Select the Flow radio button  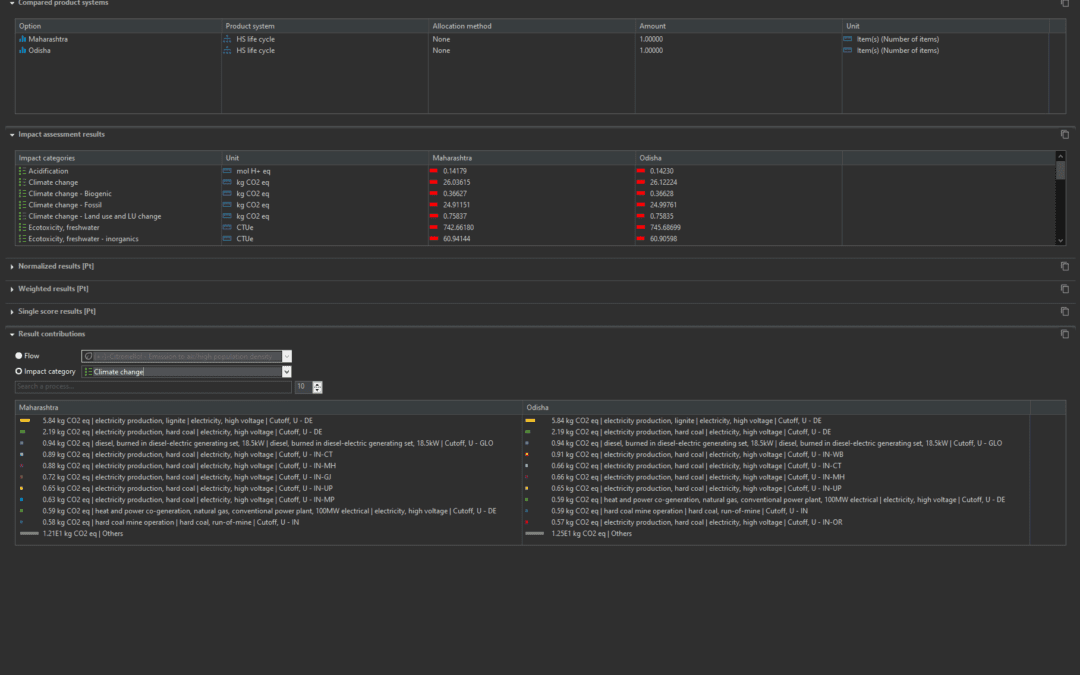19,356
